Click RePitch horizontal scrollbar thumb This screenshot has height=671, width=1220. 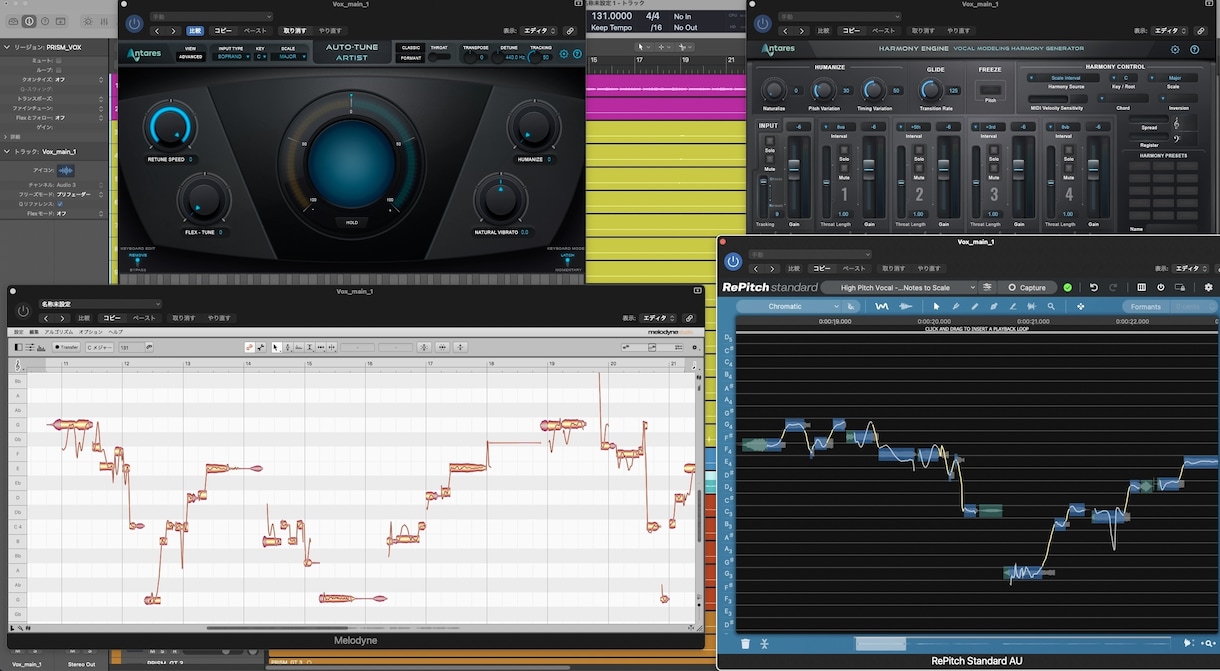click(880, 643)
